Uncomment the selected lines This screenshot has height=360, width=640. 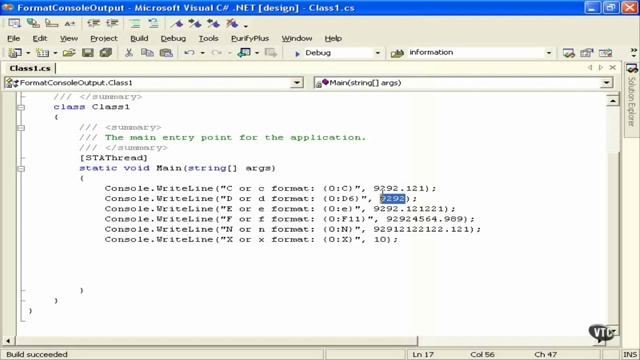[x=153, y=24]
